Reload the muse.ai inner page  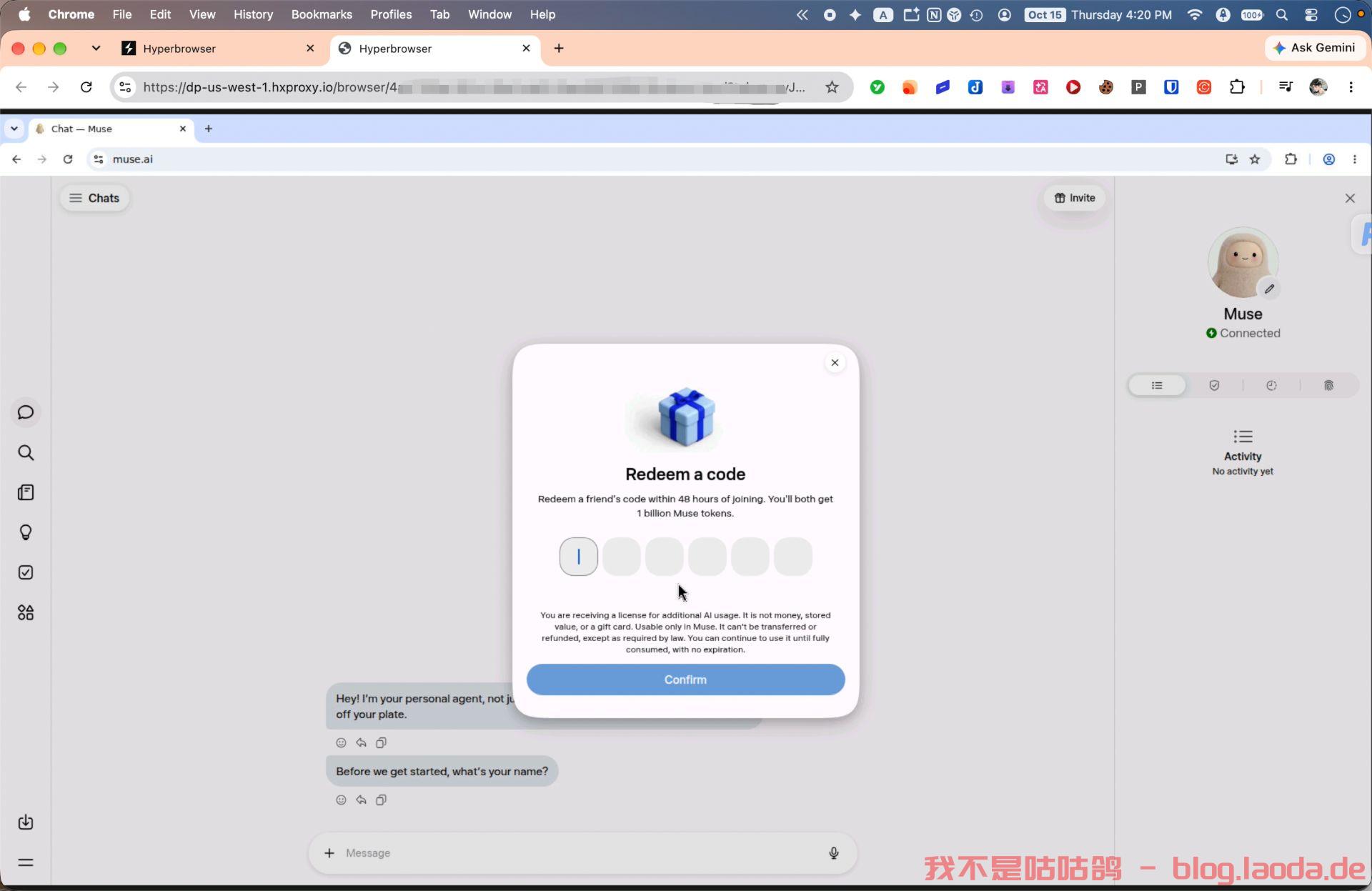pos(68,159)
